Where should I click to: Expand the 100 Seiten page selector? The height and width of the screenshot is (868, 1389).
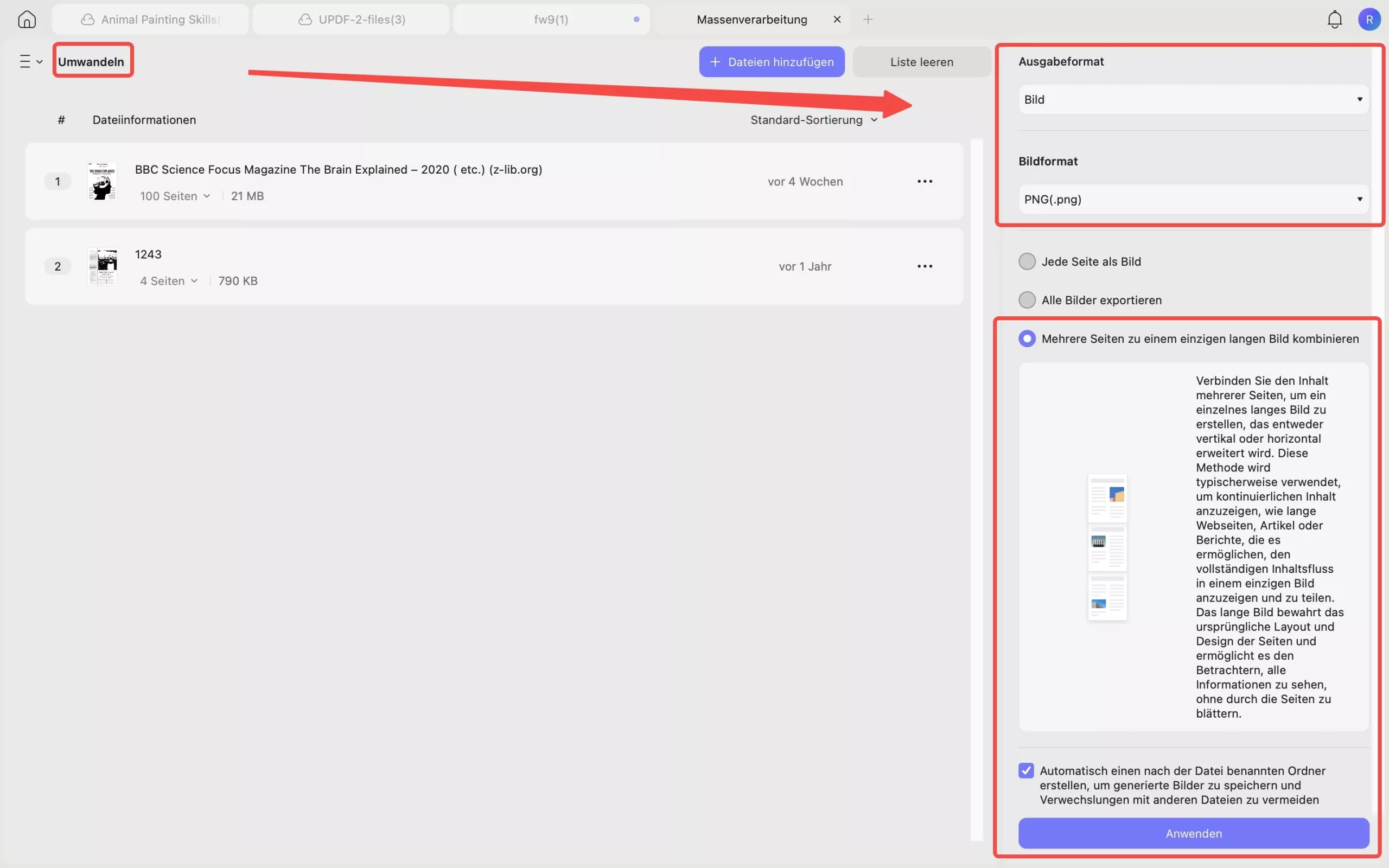point(175,196)
